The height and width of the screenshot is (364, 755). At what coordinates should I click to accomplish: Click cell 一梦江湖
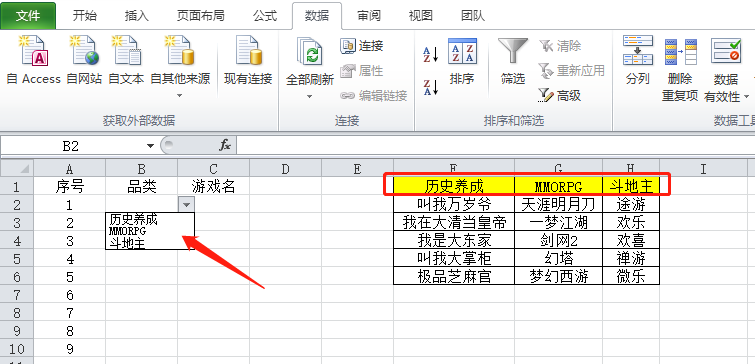559,222
